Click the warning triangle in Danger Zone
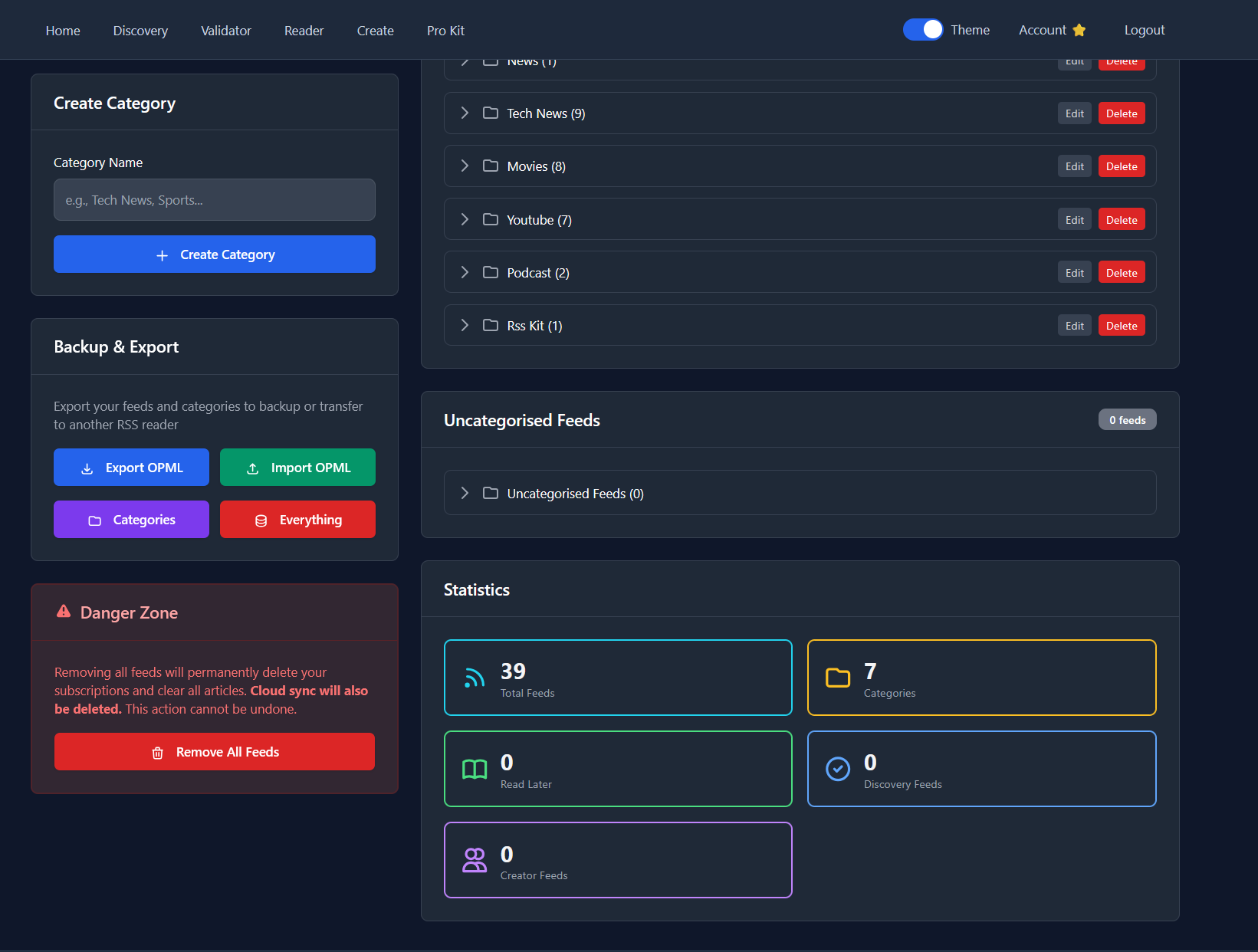 point(63,611)
